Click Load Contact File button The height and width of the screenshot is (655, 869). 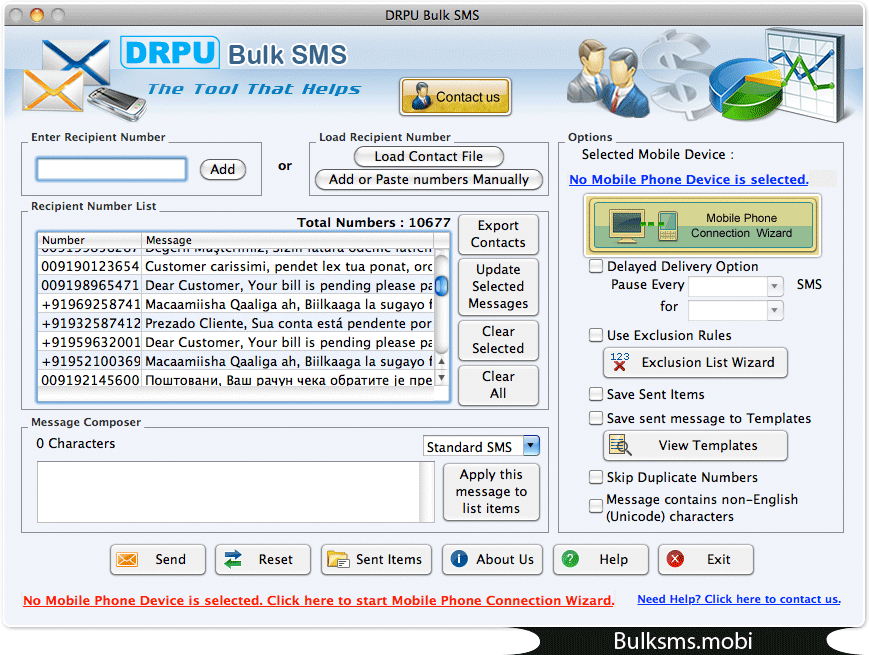428,157
